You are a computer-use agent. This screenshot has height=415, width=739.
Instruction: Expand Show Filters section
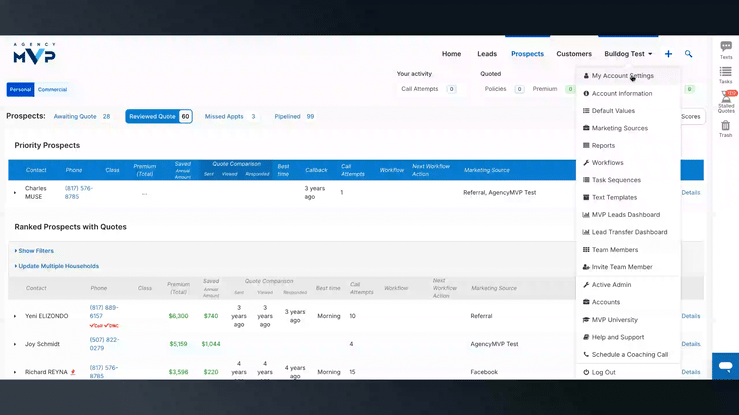point(34,251)
